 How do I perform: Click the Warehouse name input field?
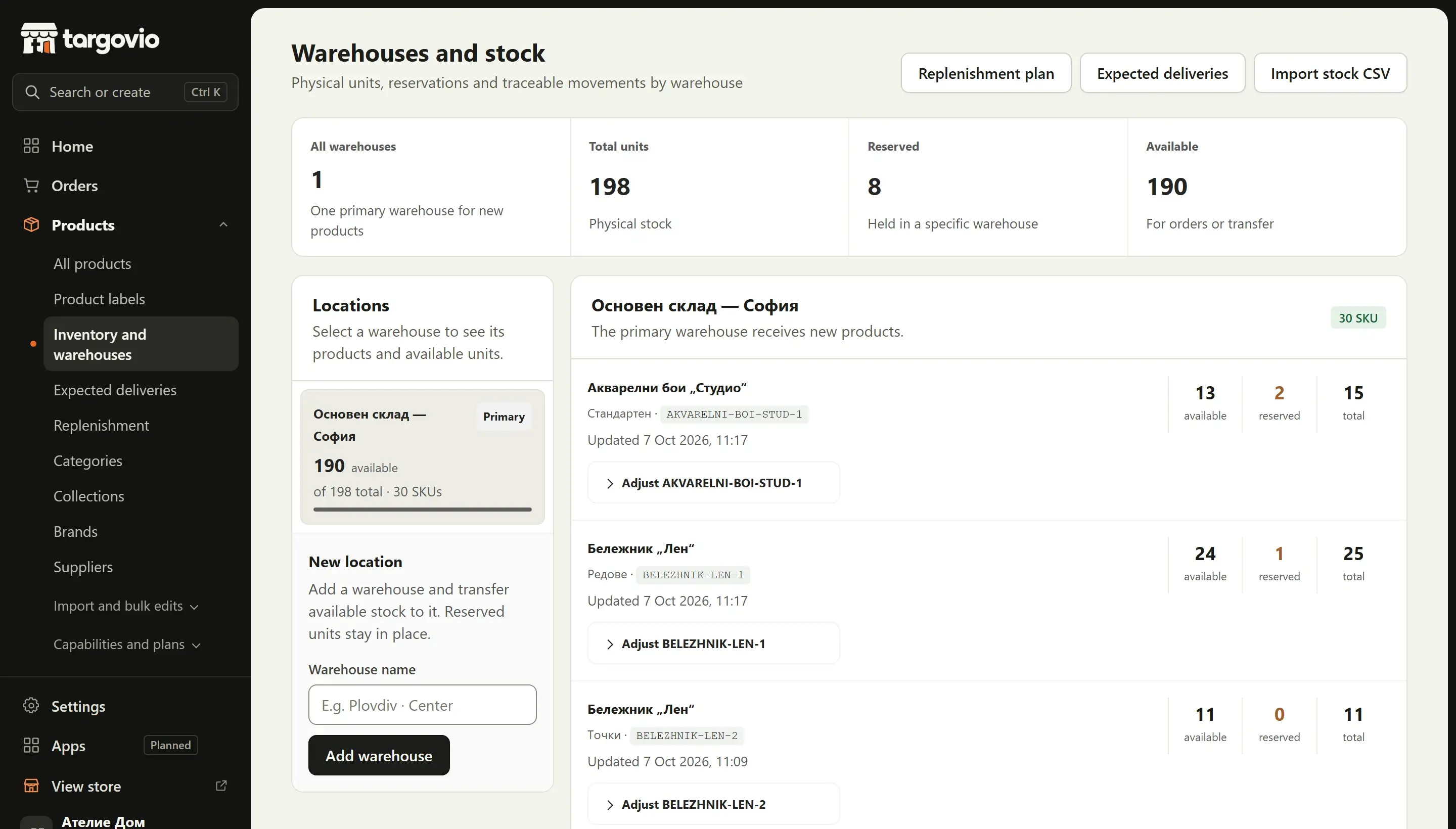coord(422,705)
